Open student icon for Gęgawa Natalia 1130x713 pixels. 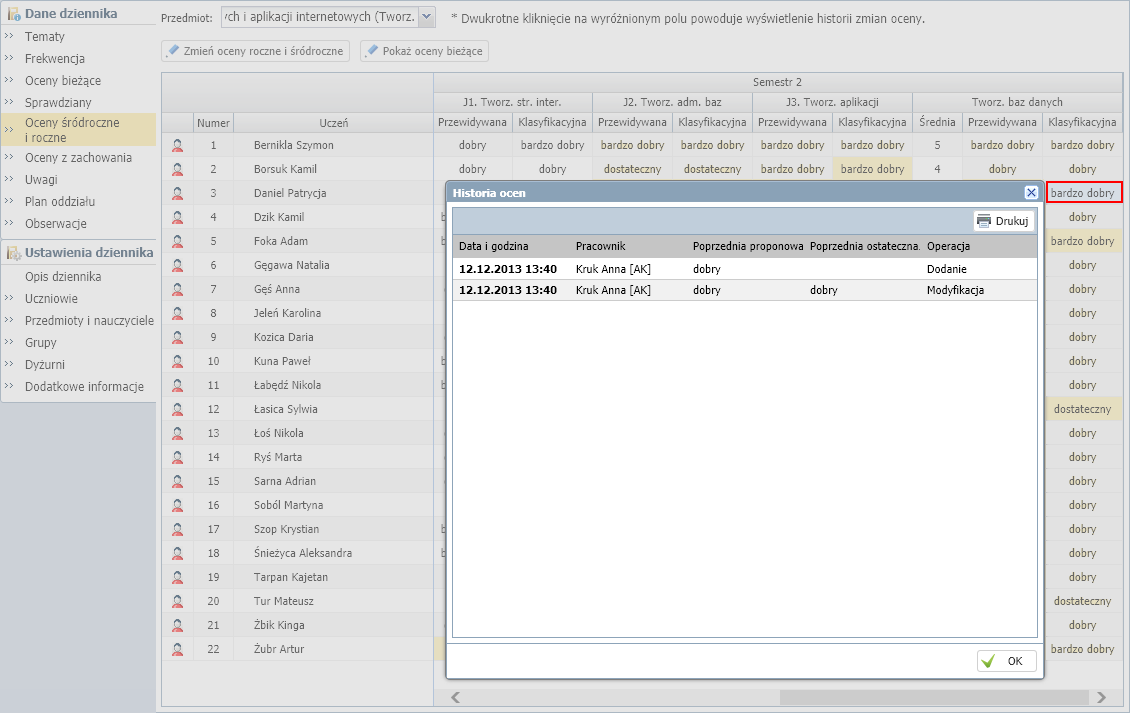[177, 265]
